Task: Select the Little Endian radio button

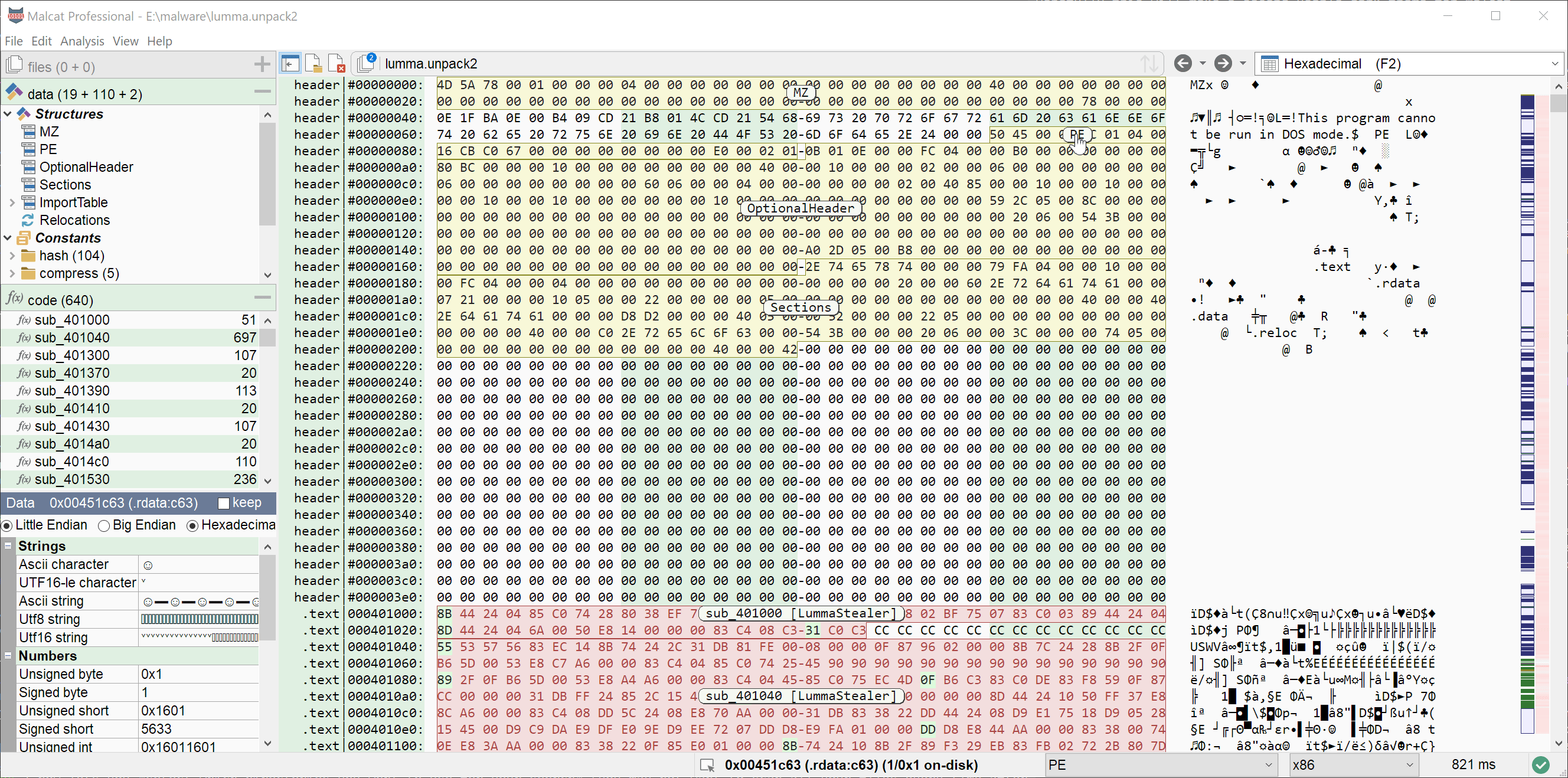Action: (x=7, y=525)
